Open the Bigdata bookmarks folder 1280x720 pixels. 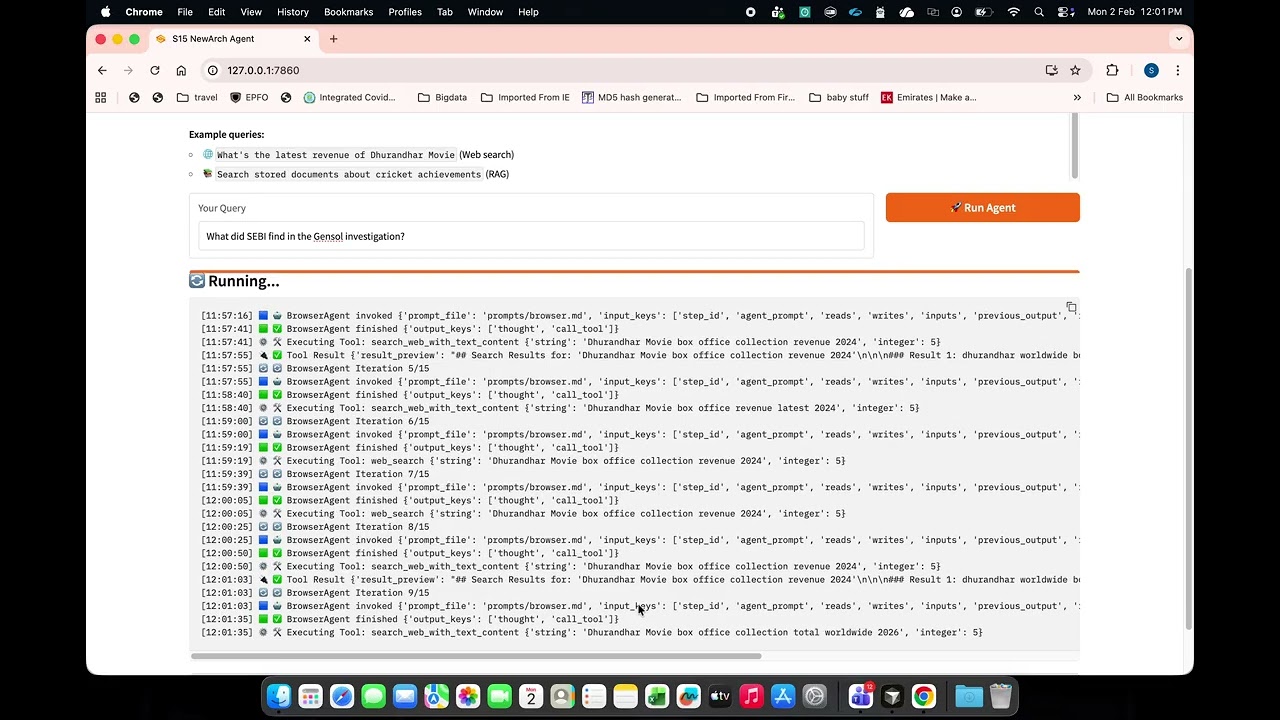coord(442,97)
